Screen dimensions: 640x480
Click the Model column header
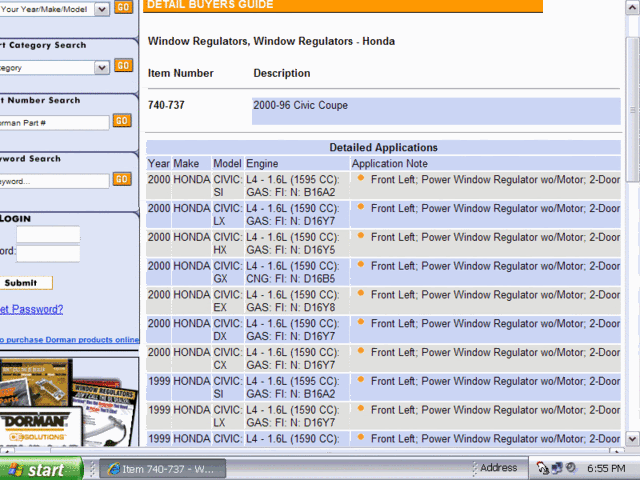click(x=227, y=164)
